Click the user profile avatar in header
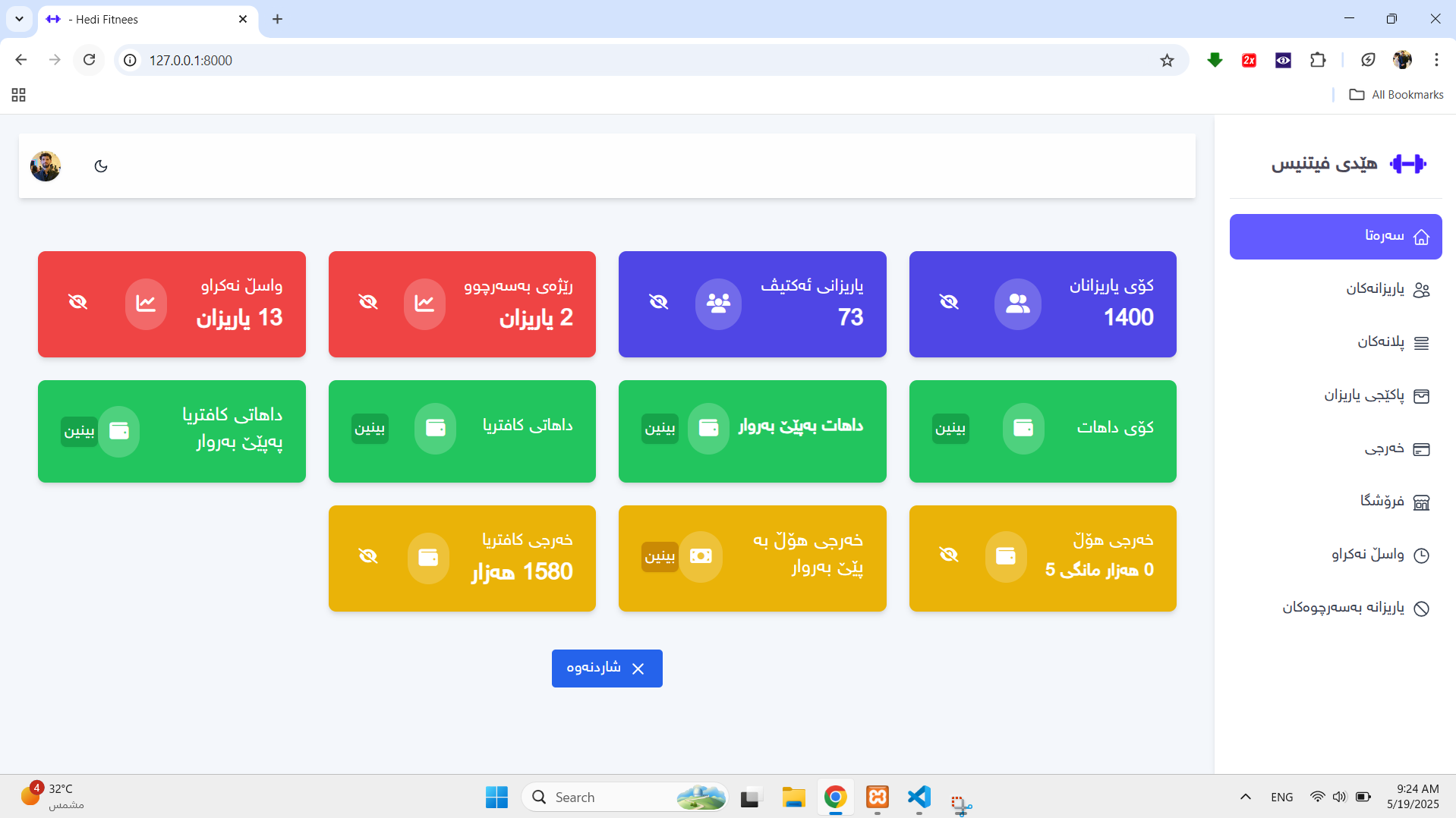1456x818 pixels. 46,166
